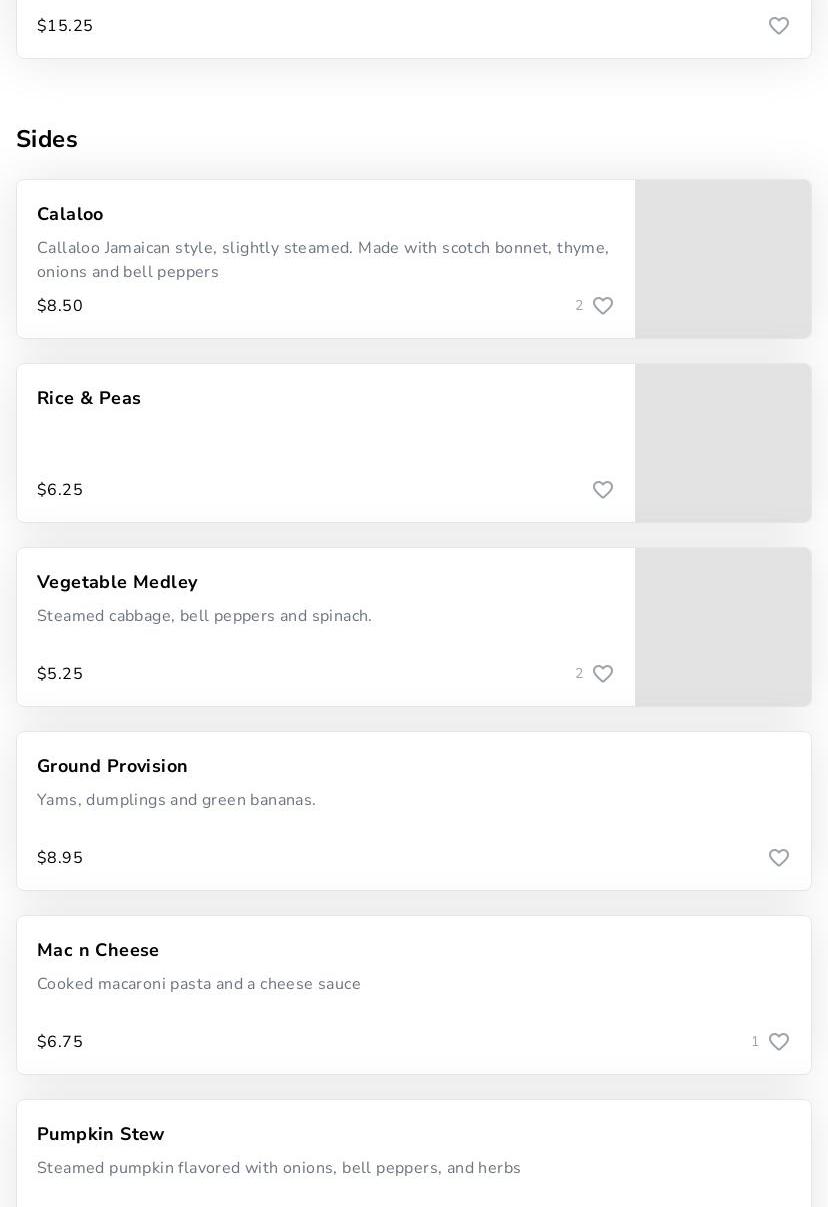
Task: Open the Calaloo menu item
Action: tap(70, 214)
